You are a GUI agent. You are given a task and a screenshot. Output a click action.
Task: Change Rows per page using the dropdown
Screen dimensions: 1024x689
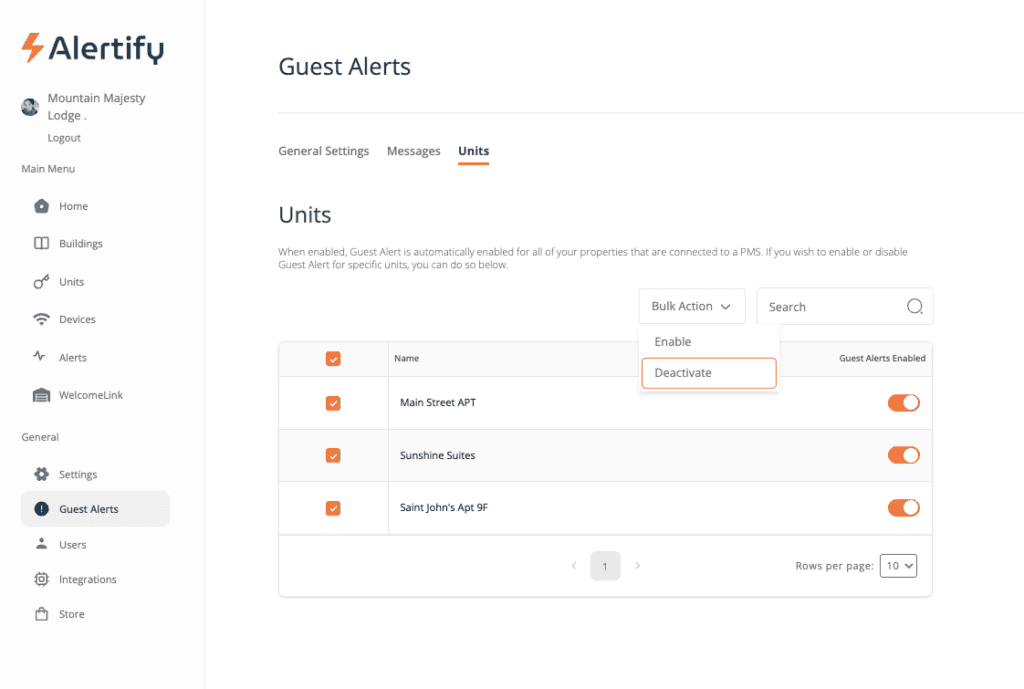coord(897,565)
